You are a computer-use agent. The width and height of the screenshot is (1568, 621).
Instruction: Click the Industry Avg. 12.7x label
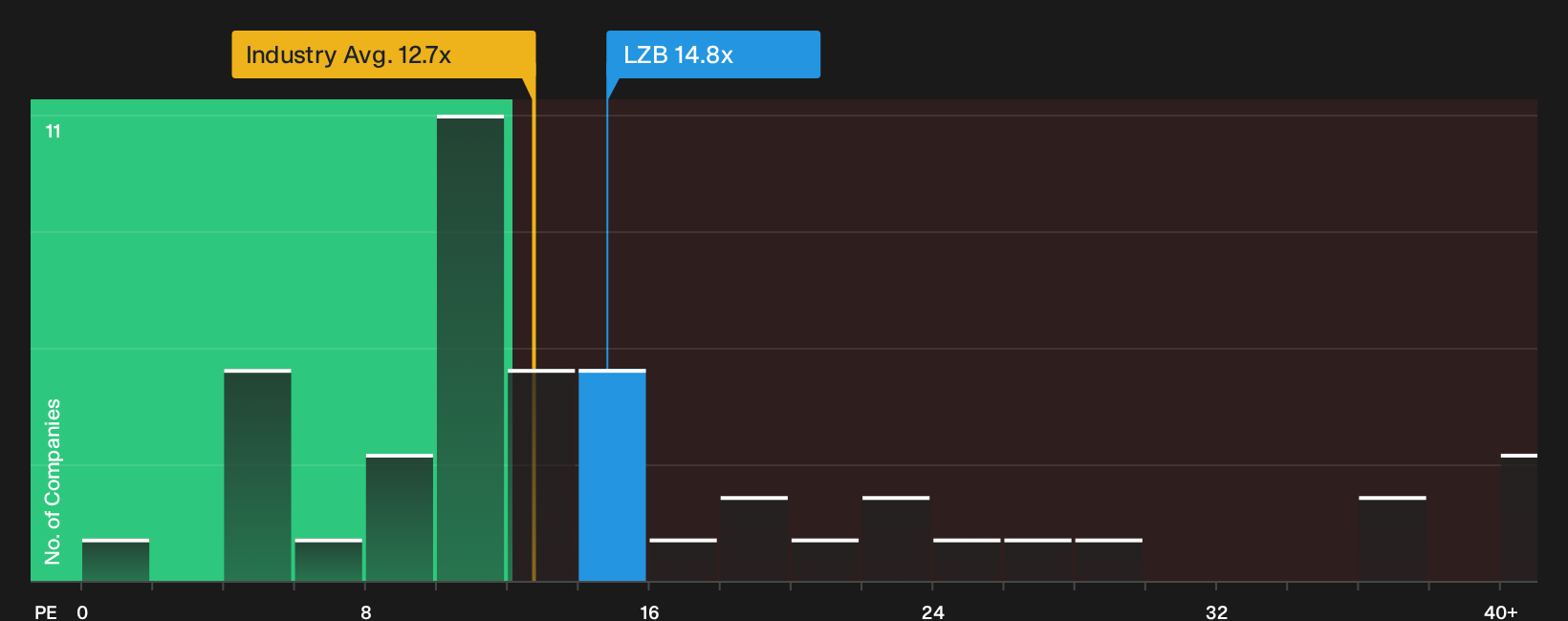coord(383,54)
